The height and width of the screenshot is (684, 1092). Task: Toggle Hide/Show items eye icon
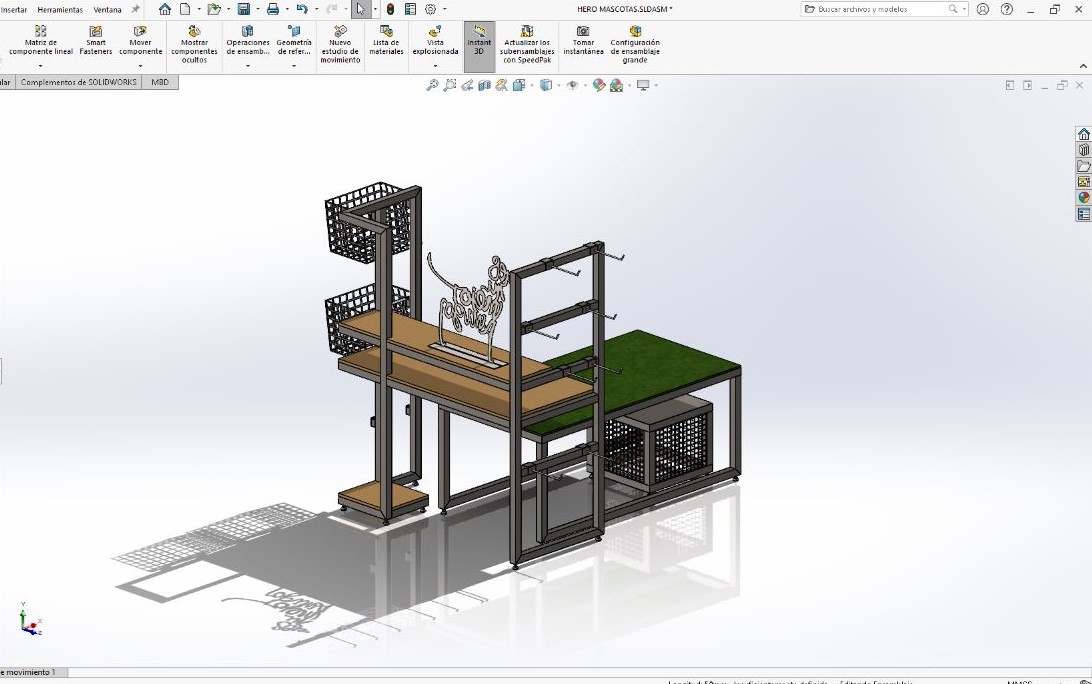click(x=572, y=85)
